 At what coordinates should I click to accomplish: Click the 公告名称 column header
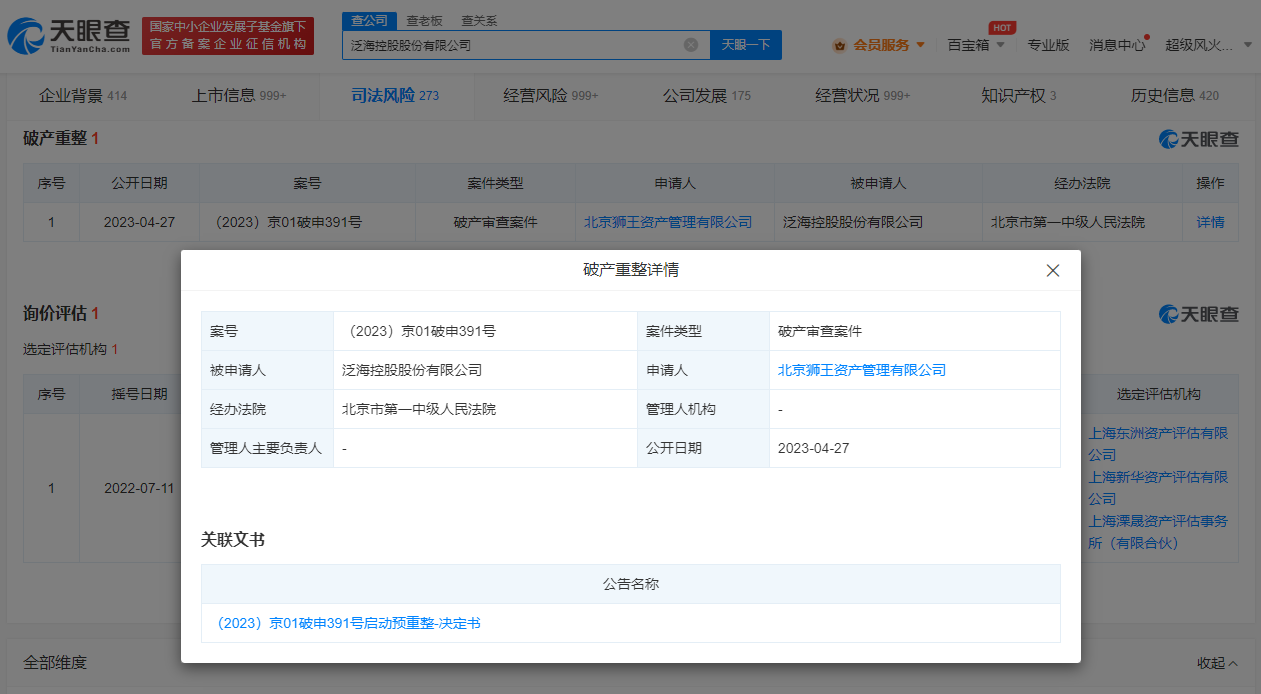pyautogui.click(x=631, y=584)
